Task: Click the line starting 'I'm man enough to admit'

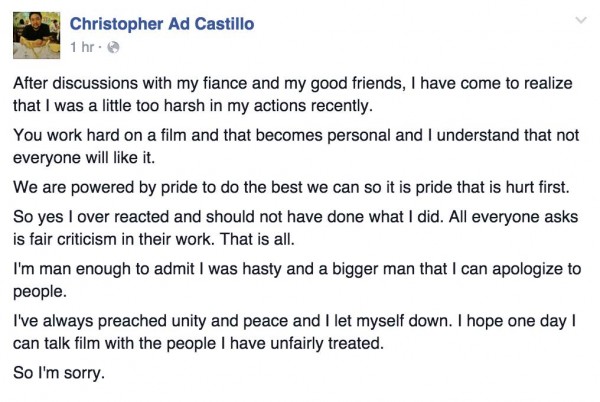Action: (x=297, y=269)
